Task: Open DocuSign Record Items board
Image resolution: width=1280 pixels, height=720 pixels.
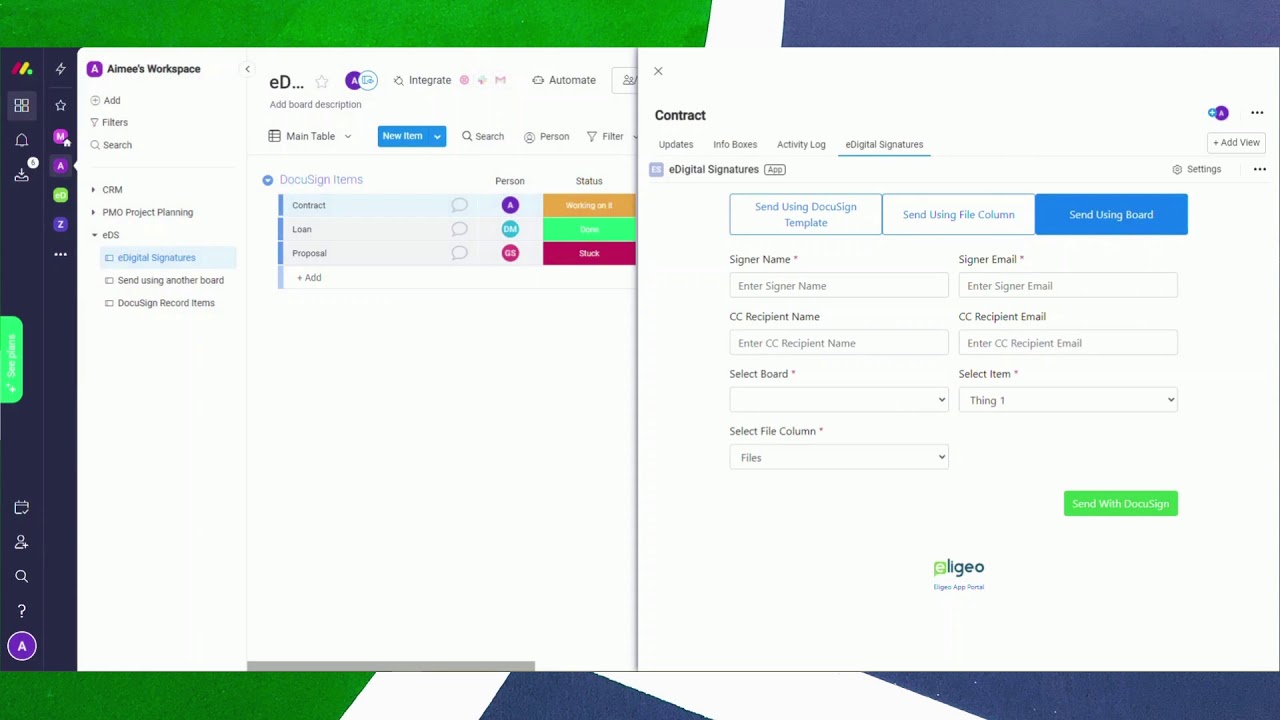Action: pyautogui.click(x=166, y=303)
